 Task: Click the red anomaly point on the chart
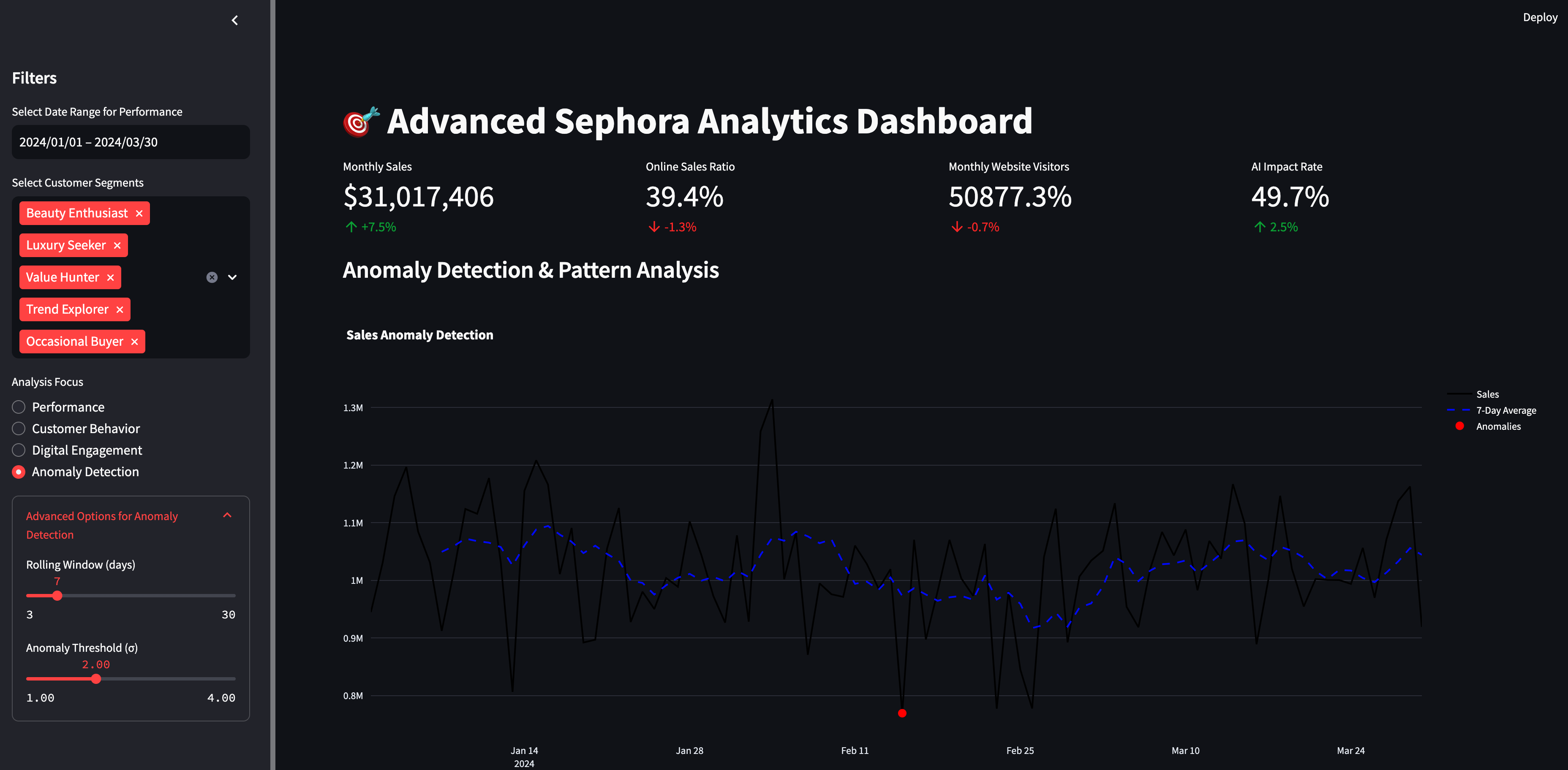(x=902, y=713)
